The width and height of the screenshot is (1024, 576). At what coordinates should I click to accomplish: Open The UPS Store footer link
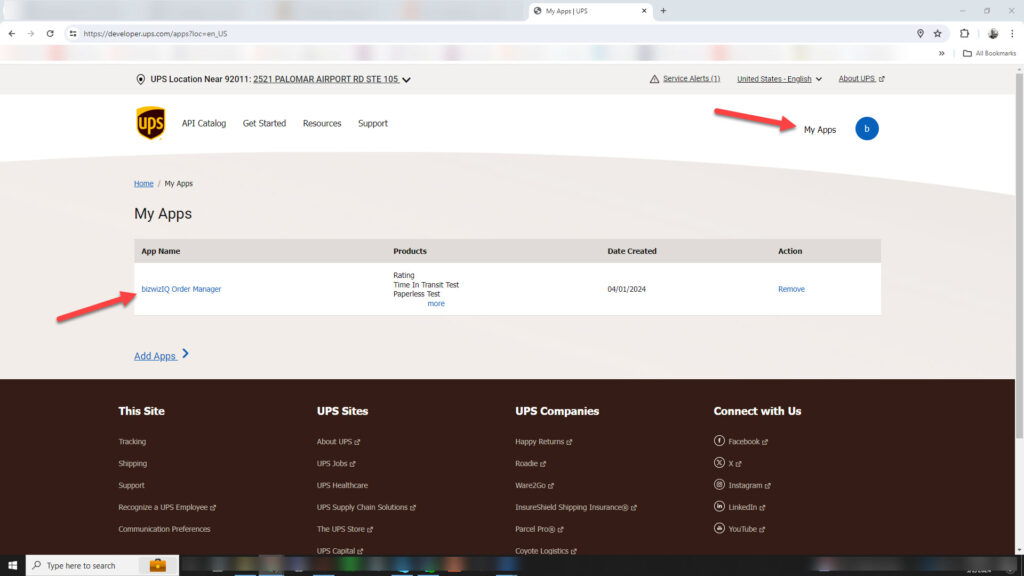pyautogui.click(x=345, y=529)
